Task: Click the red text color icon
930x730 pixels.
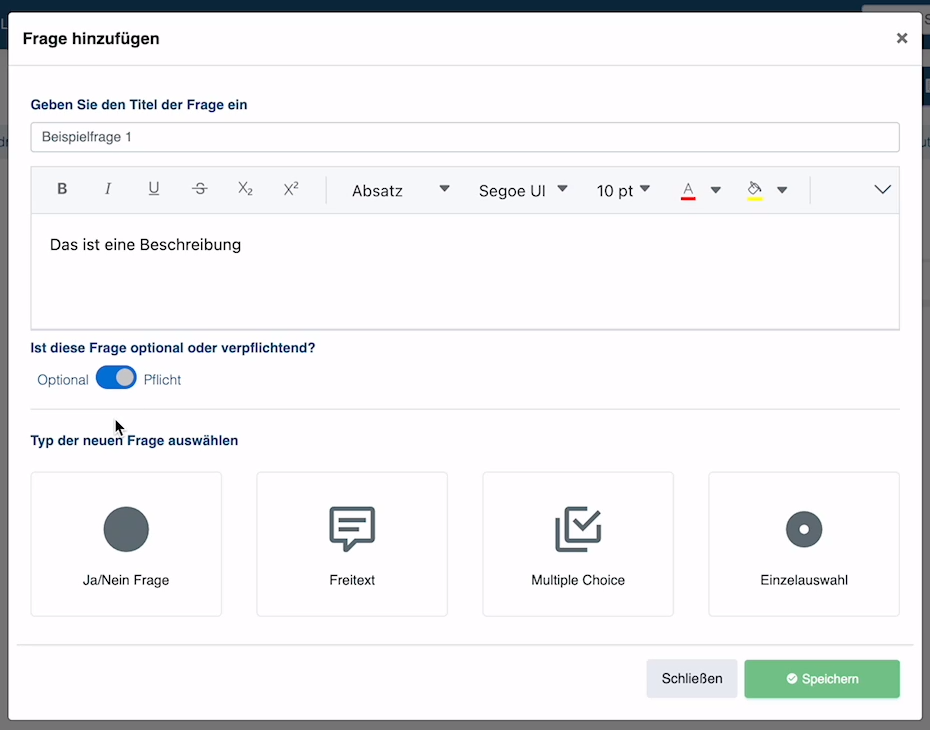Action: 688,190
